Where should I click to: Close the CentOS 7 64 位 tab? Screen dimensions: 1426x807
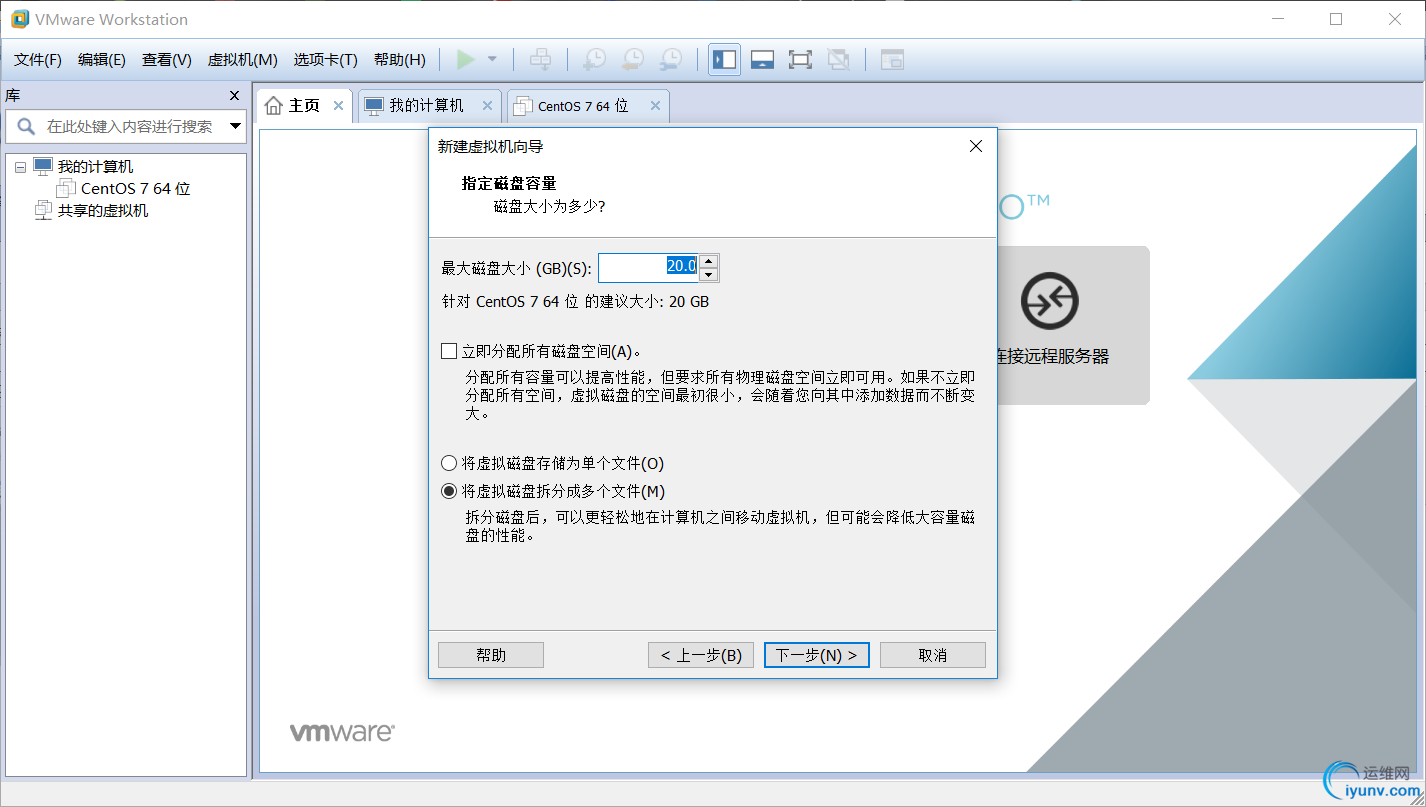coord(655,106)
